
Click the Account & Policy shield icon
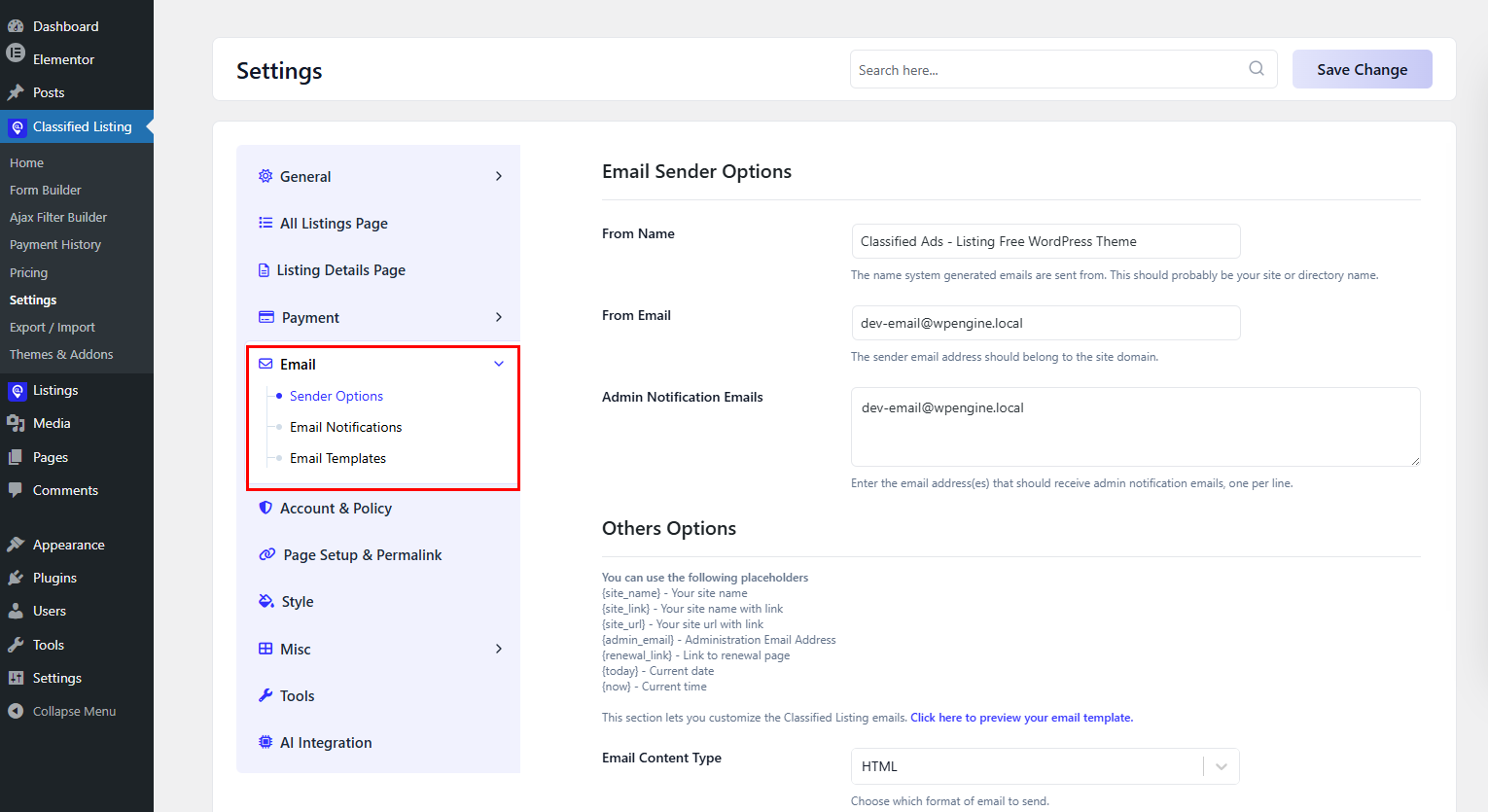pos(266,508)
